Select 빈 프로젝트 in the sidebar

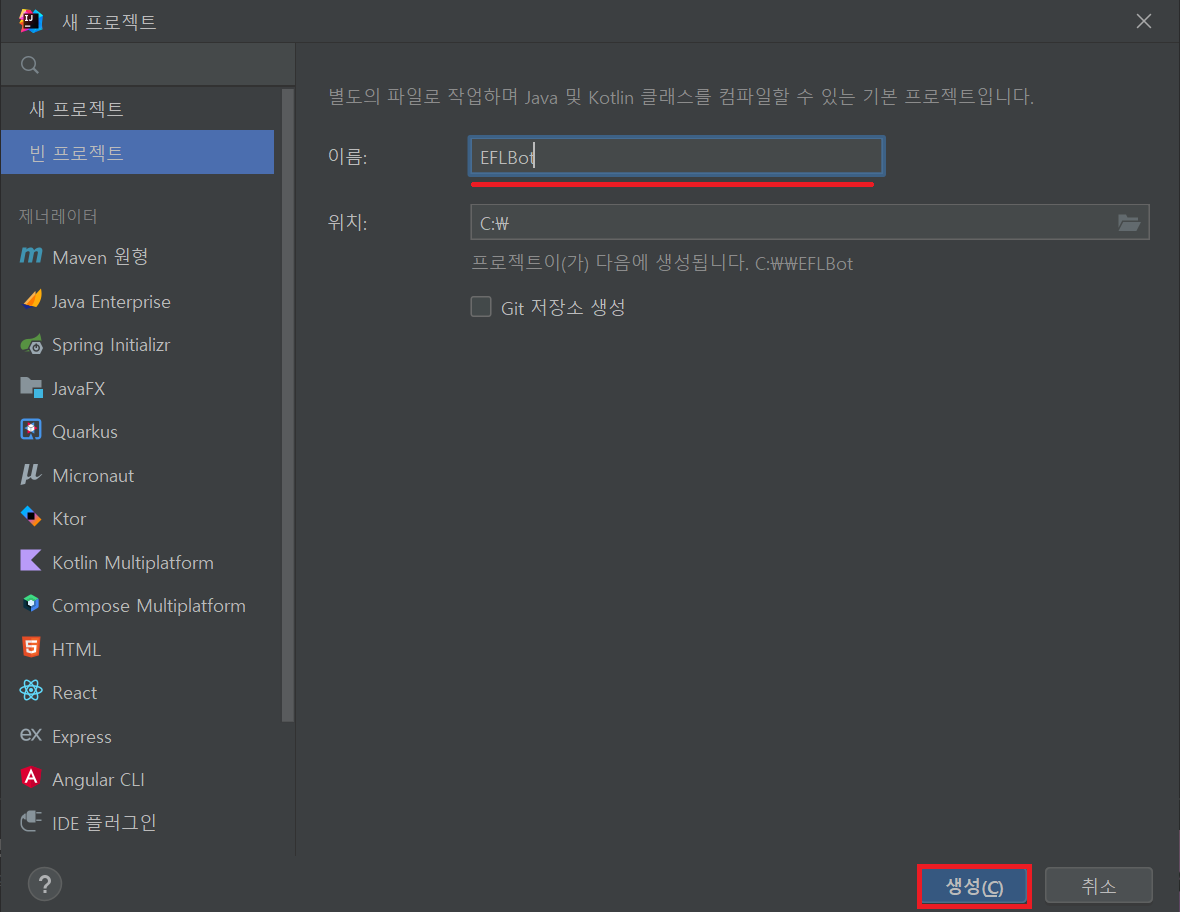pos(138,152)
